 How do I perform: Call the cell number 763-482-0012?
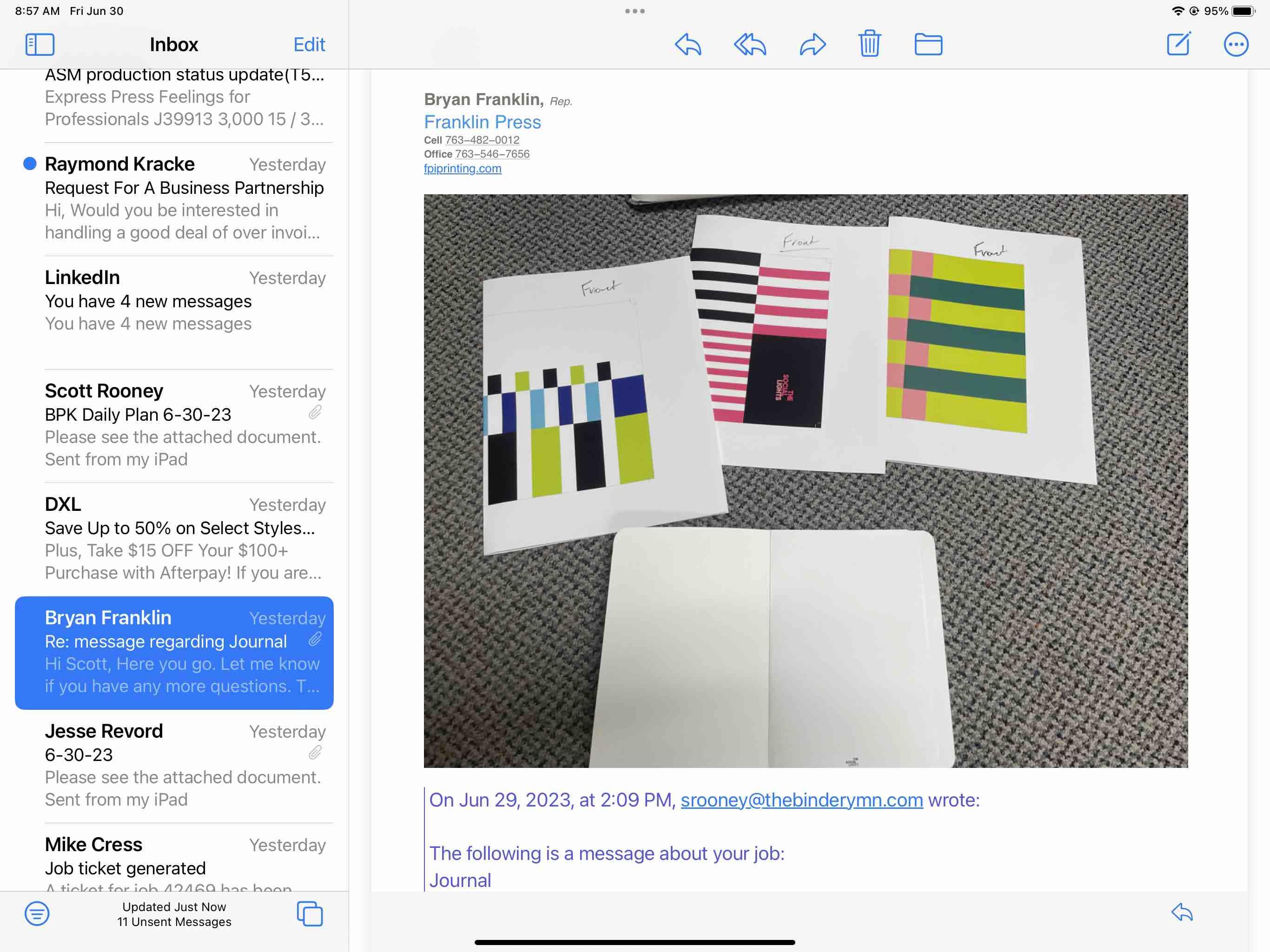(482, 140)
